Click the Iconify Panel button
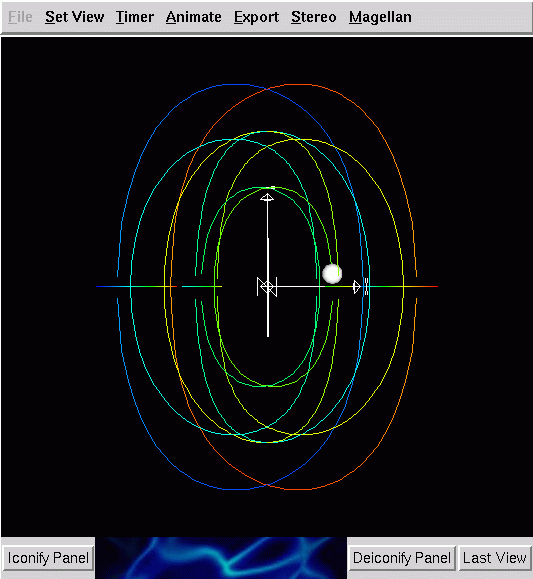 48,558
